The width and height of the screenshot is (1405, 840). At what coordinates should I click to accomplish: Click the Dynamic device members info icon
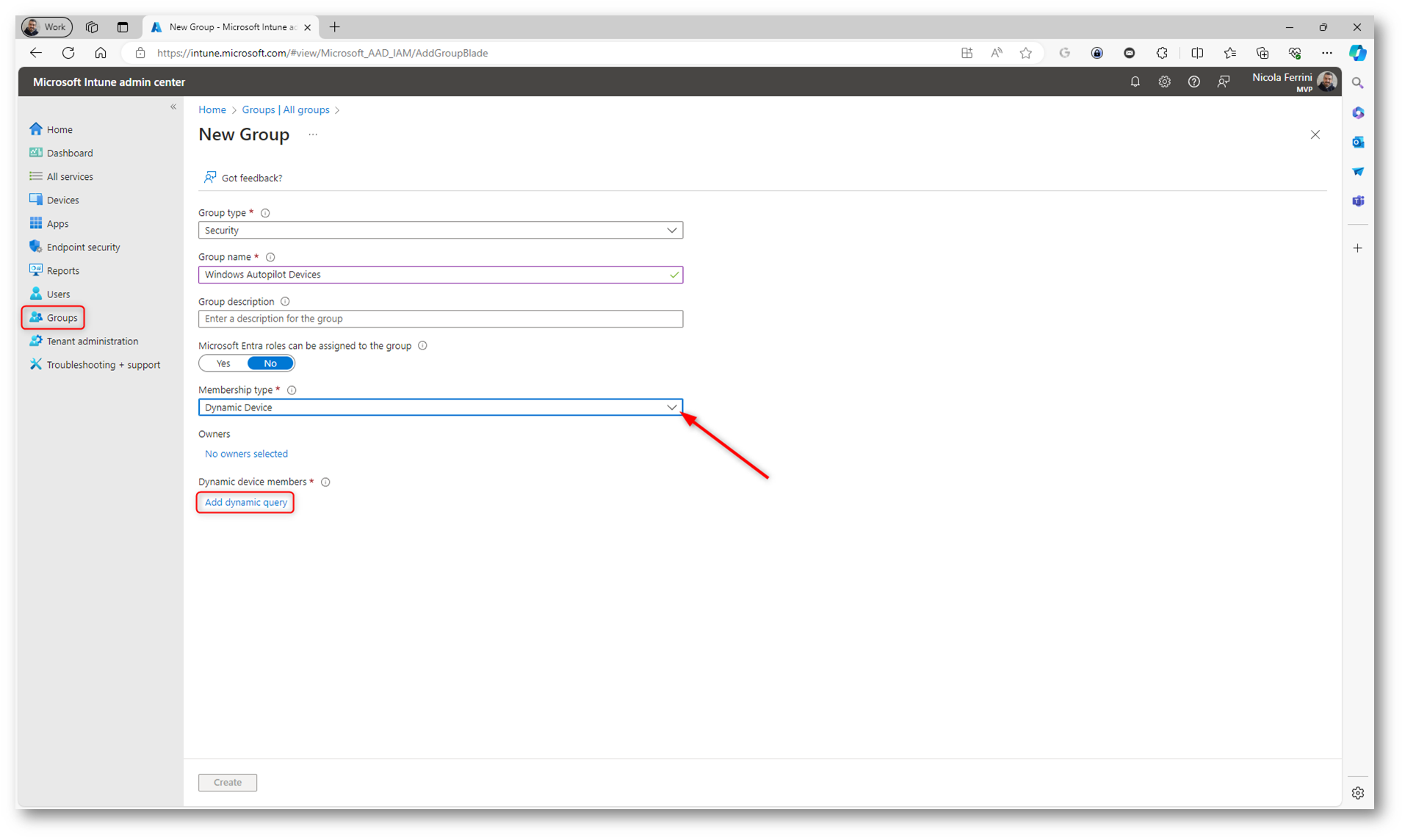point(325,482)
